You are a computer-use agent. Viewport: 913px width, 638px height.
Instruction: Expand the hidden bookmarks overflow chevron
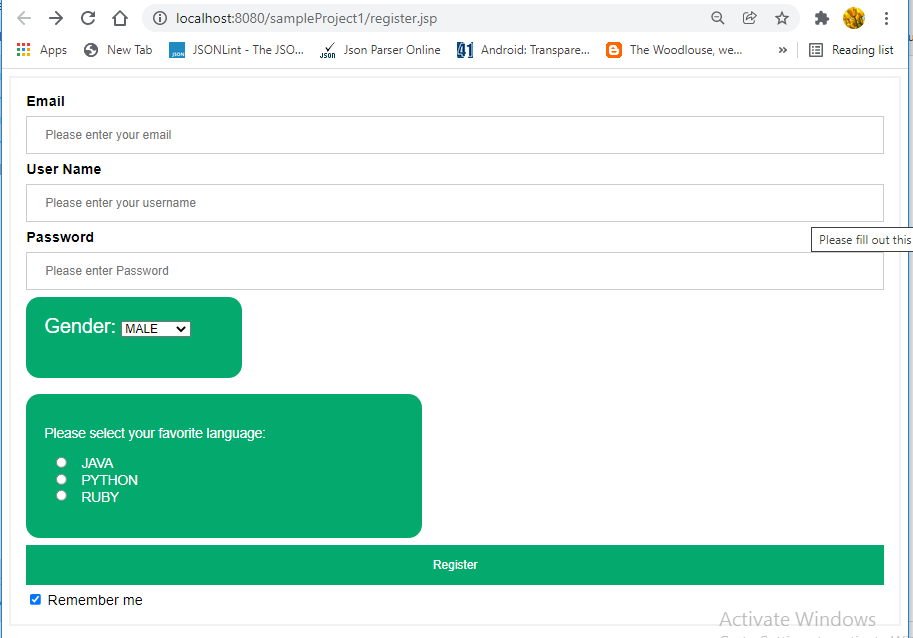click(782, 50)
